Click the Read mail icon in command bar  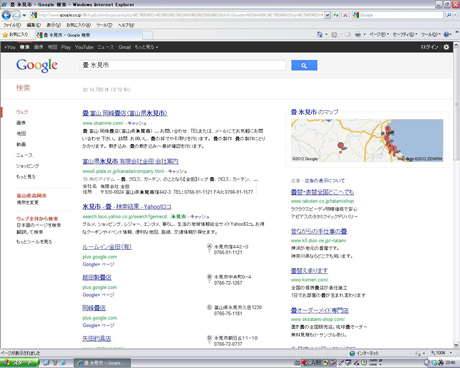(x=348, y=34)
